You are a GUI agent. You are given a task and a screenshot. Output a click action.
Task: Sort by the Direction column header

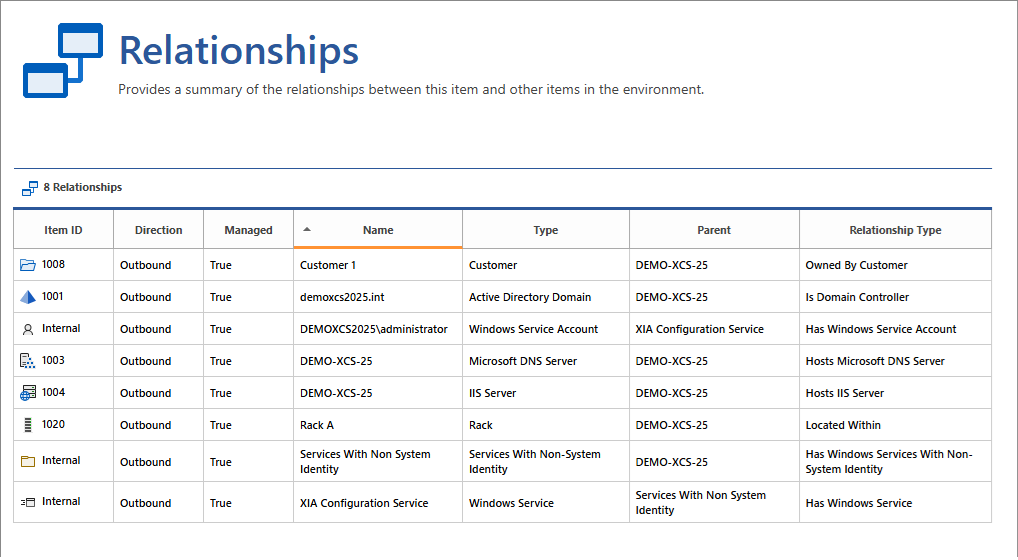coord(158,230)
